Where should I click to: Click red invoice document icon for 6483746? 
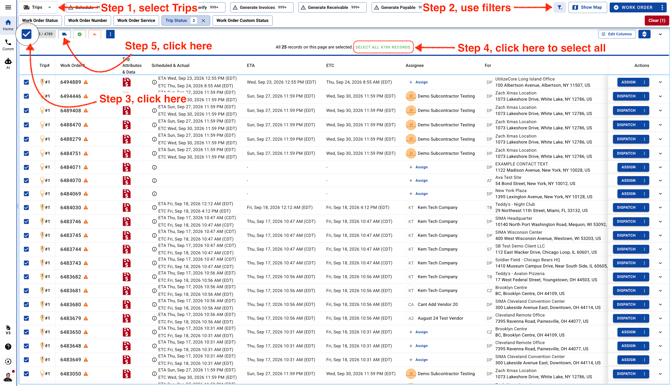pyautogui.click(x=126, y=221)
